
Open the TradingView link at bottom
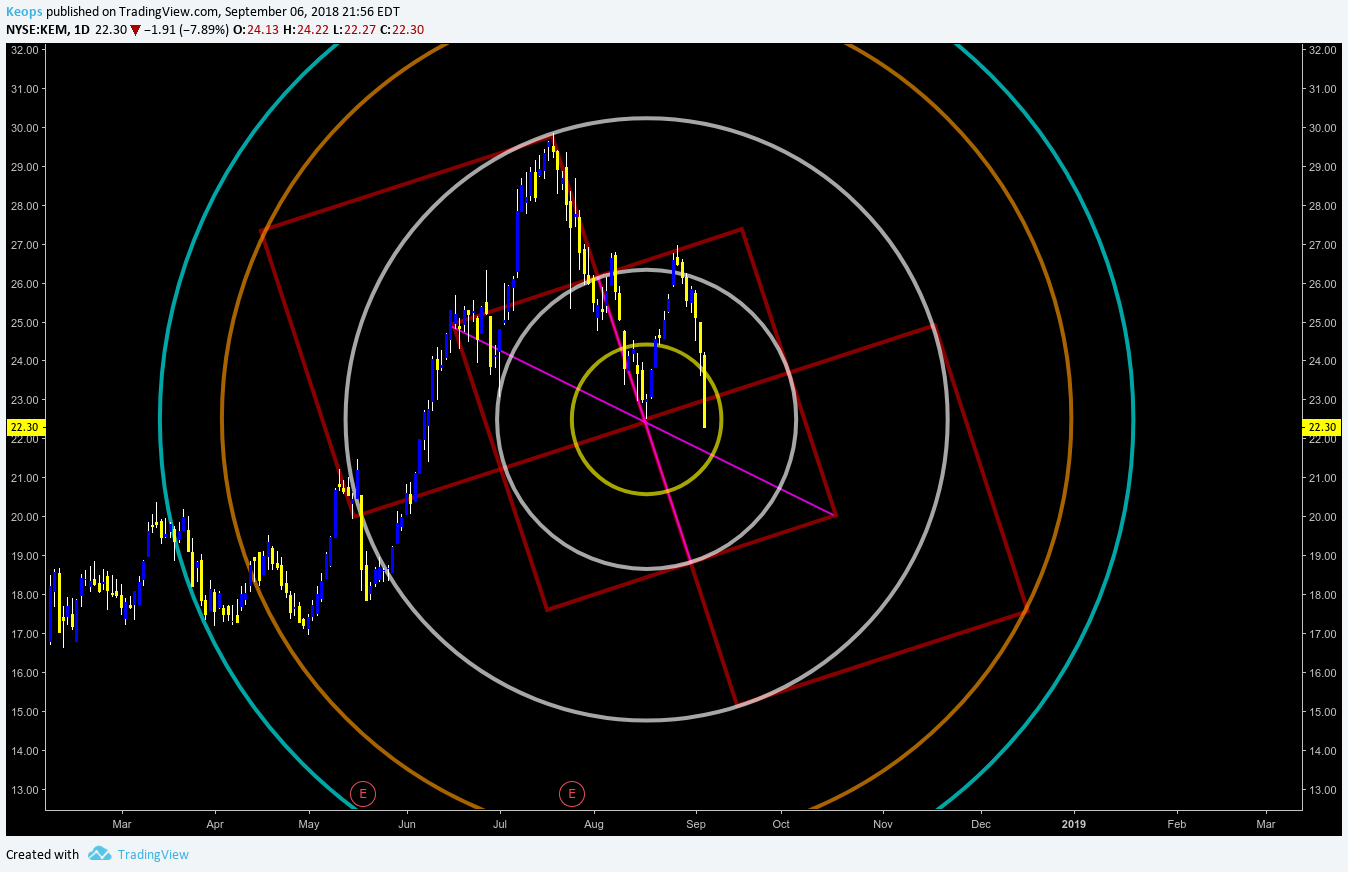click(x=153, y=854)
